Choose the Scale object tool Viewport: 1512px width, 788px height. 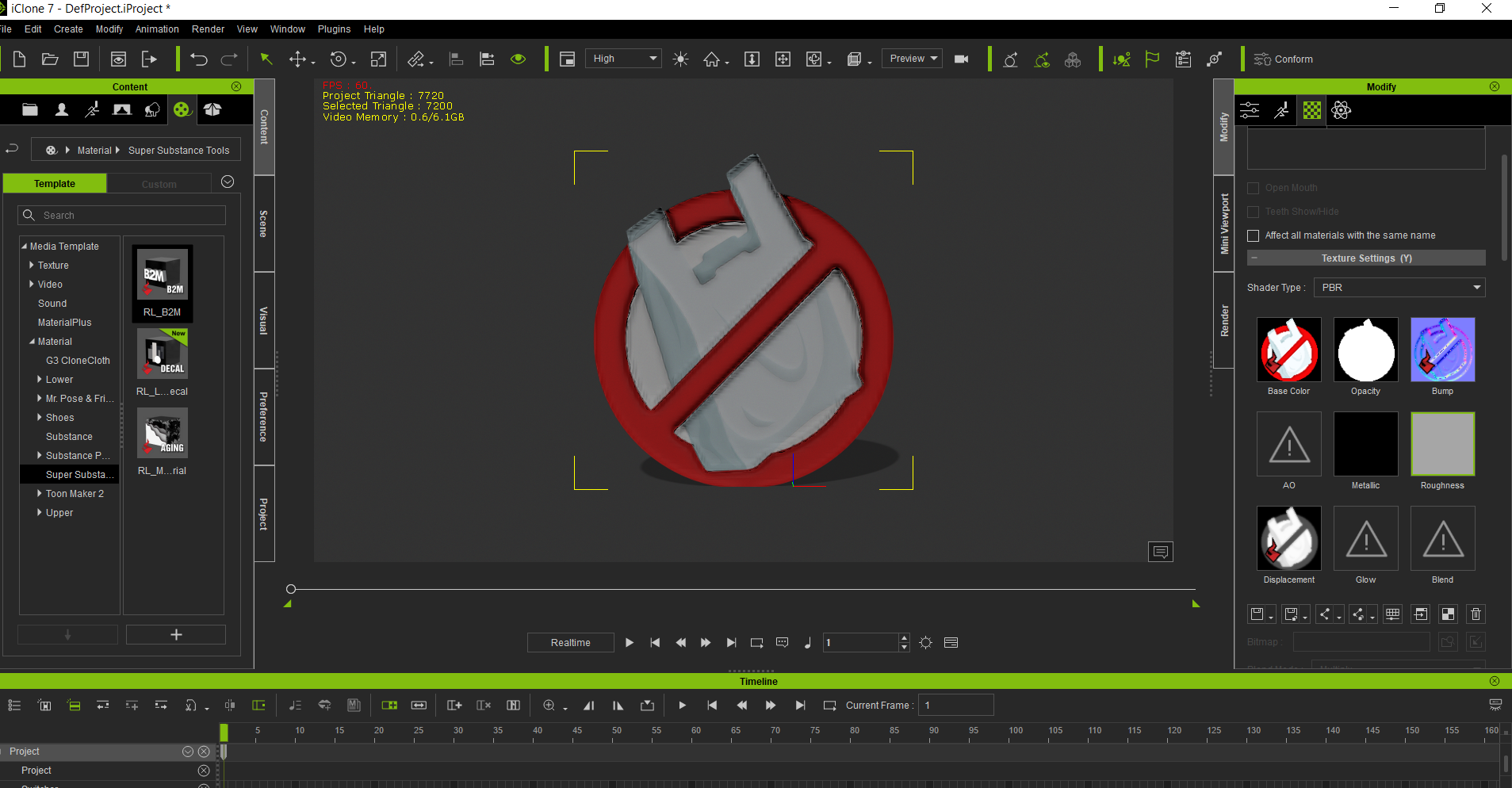[378, 59]
